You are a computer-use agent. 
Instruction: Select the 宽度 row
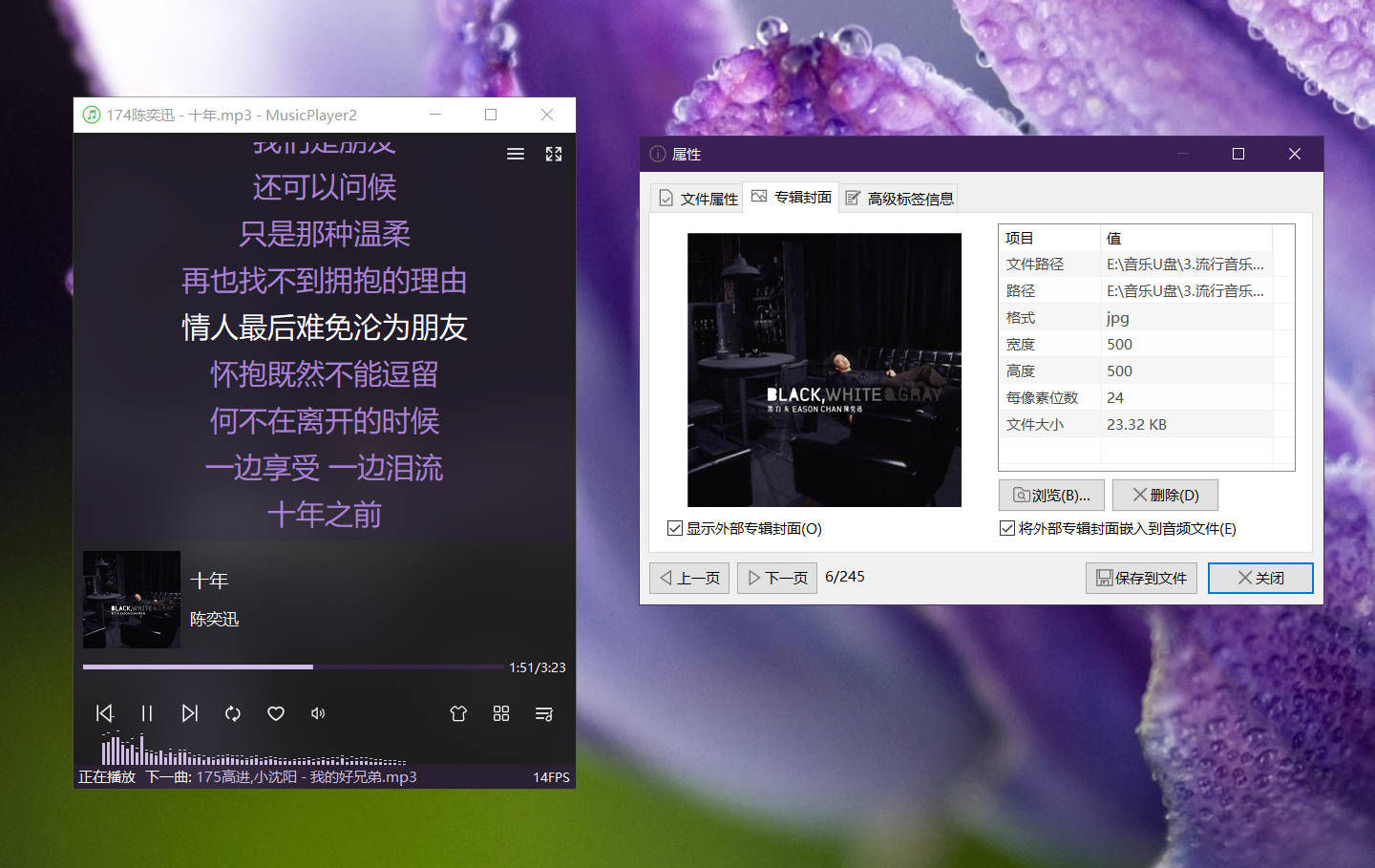click(1136, 345)
